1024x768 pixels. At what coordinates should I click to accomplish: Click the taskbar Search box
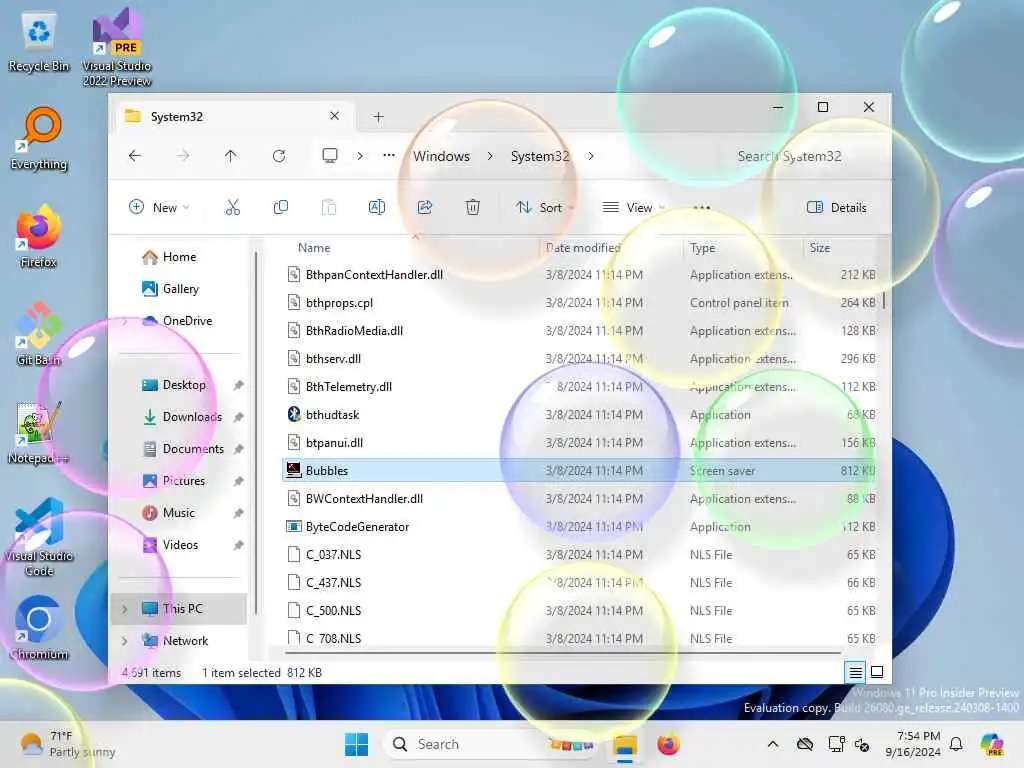(490, 744)
